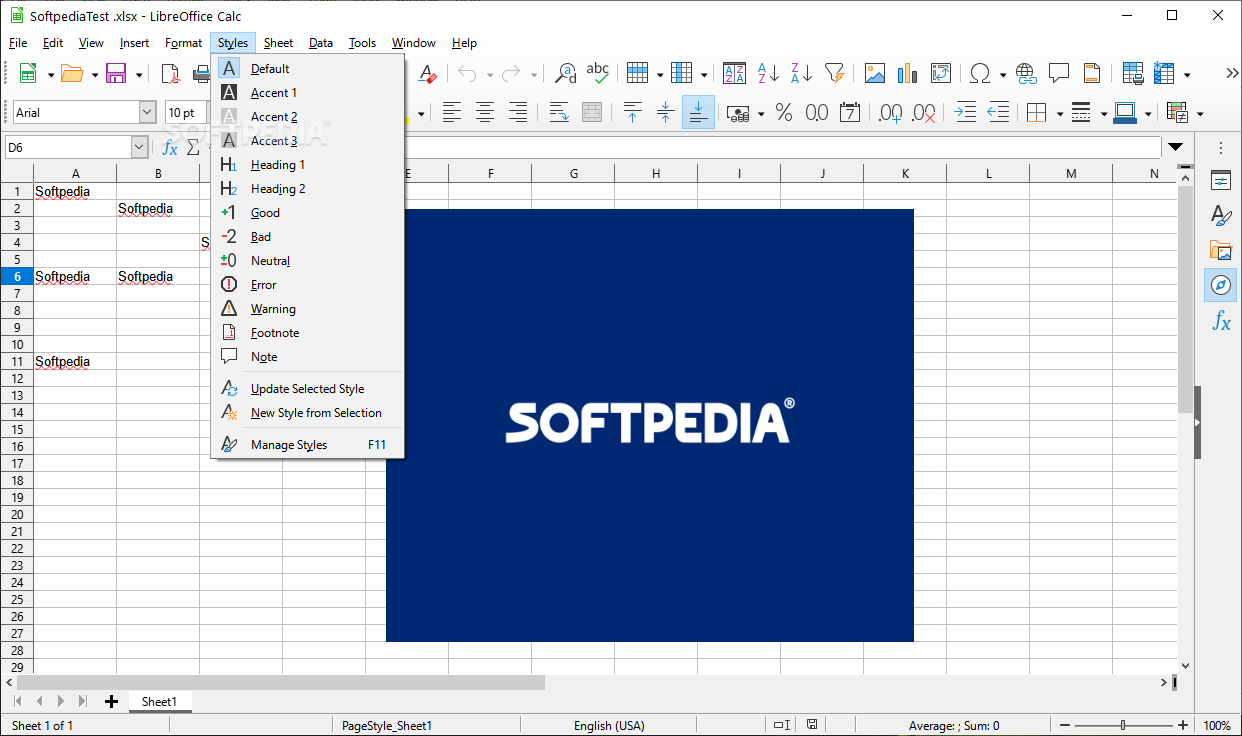
Task: Open the Borders dropdown arrow
Action: pyautogui.click(x=1058, y=114)
